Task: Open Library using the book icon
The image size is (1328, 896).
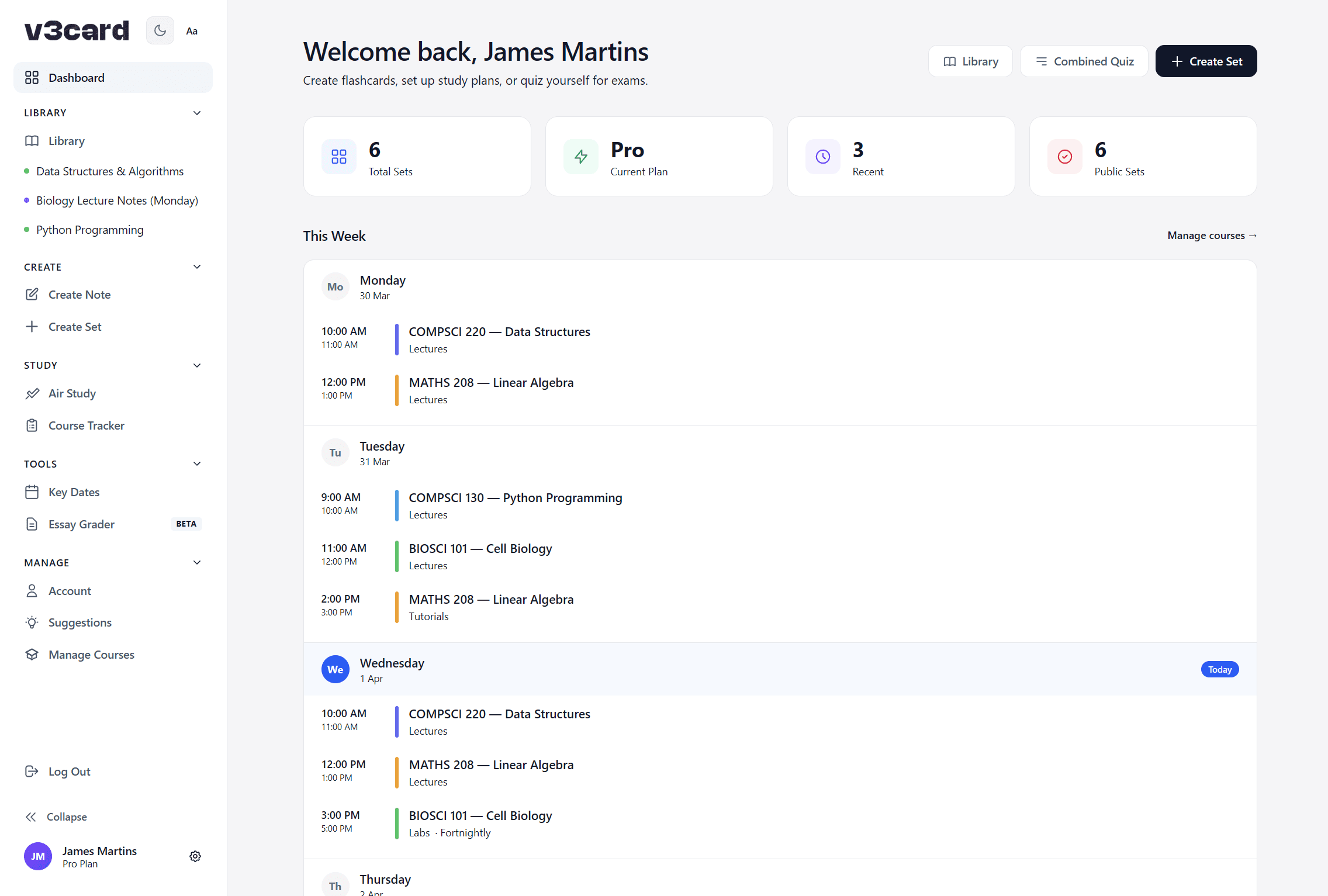Action: (x=32, y=140)
